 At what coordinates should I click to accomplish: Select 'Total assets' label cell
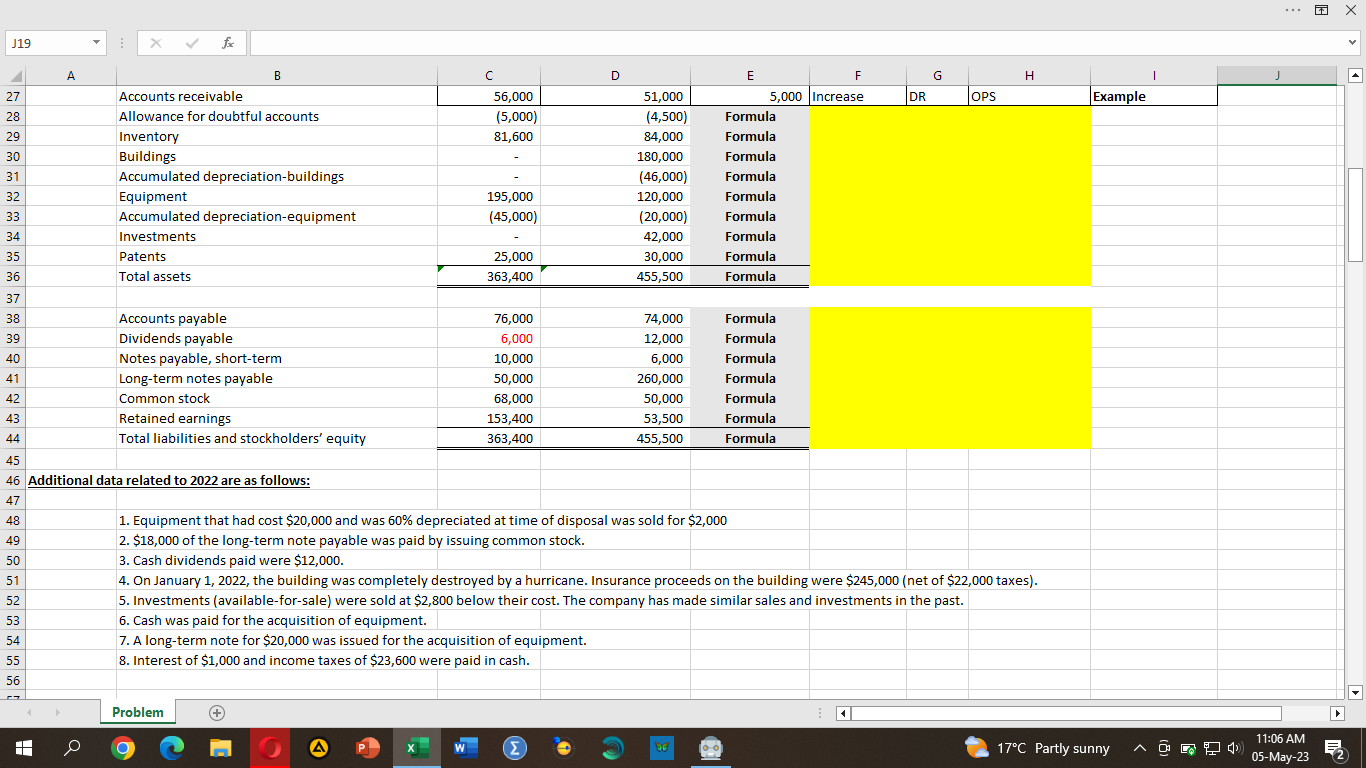tap(277, 276)
